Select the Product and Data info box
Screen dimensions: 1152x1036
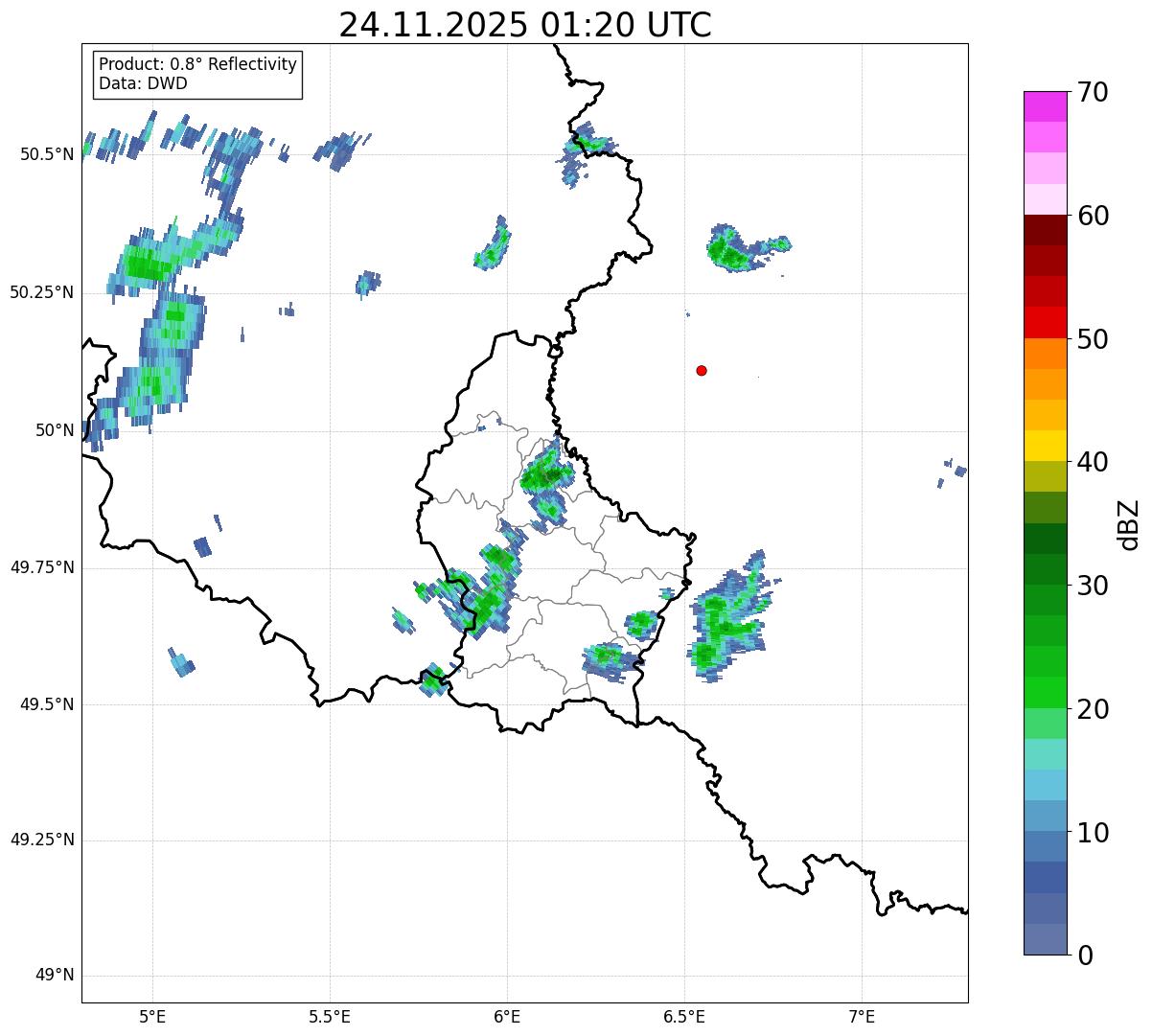pos(198,75)
